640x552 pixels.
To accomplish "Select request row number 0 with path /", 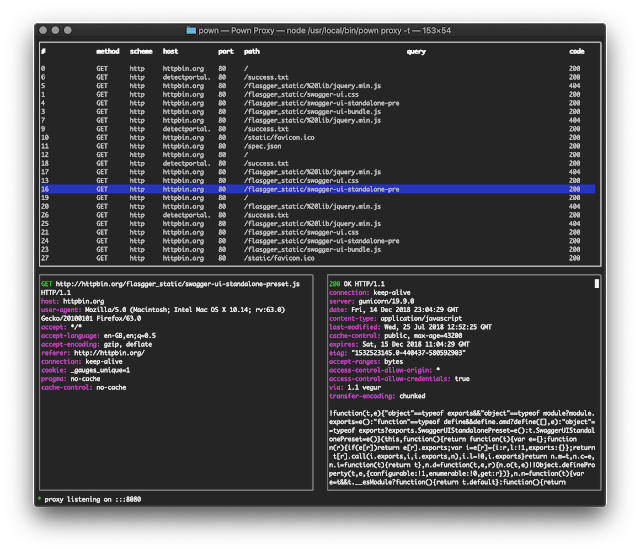I will (x=318, y=69).
